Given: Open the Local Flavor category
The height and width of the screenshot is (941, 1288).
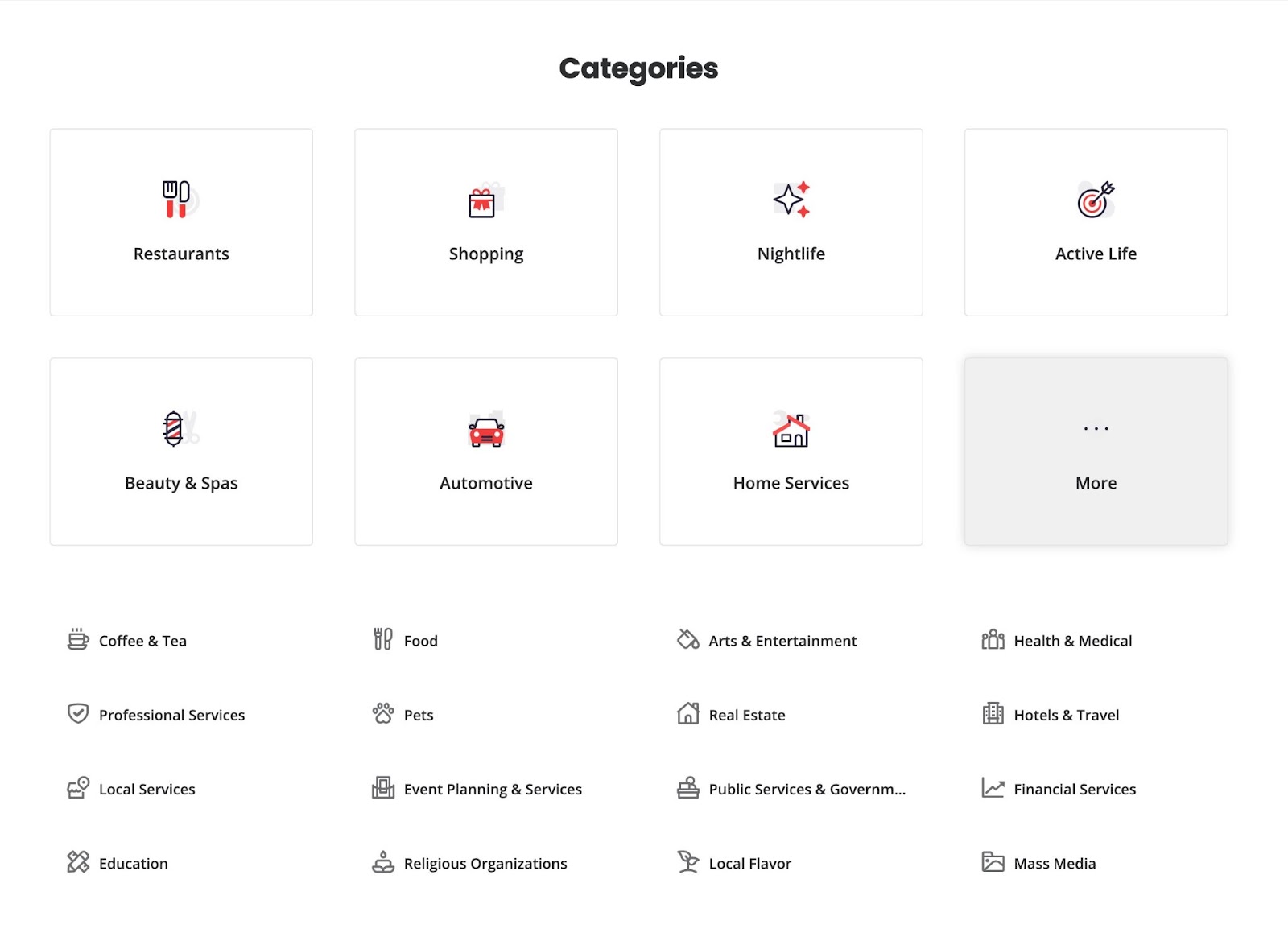Looking at the screenshot, I should [749, 862].
